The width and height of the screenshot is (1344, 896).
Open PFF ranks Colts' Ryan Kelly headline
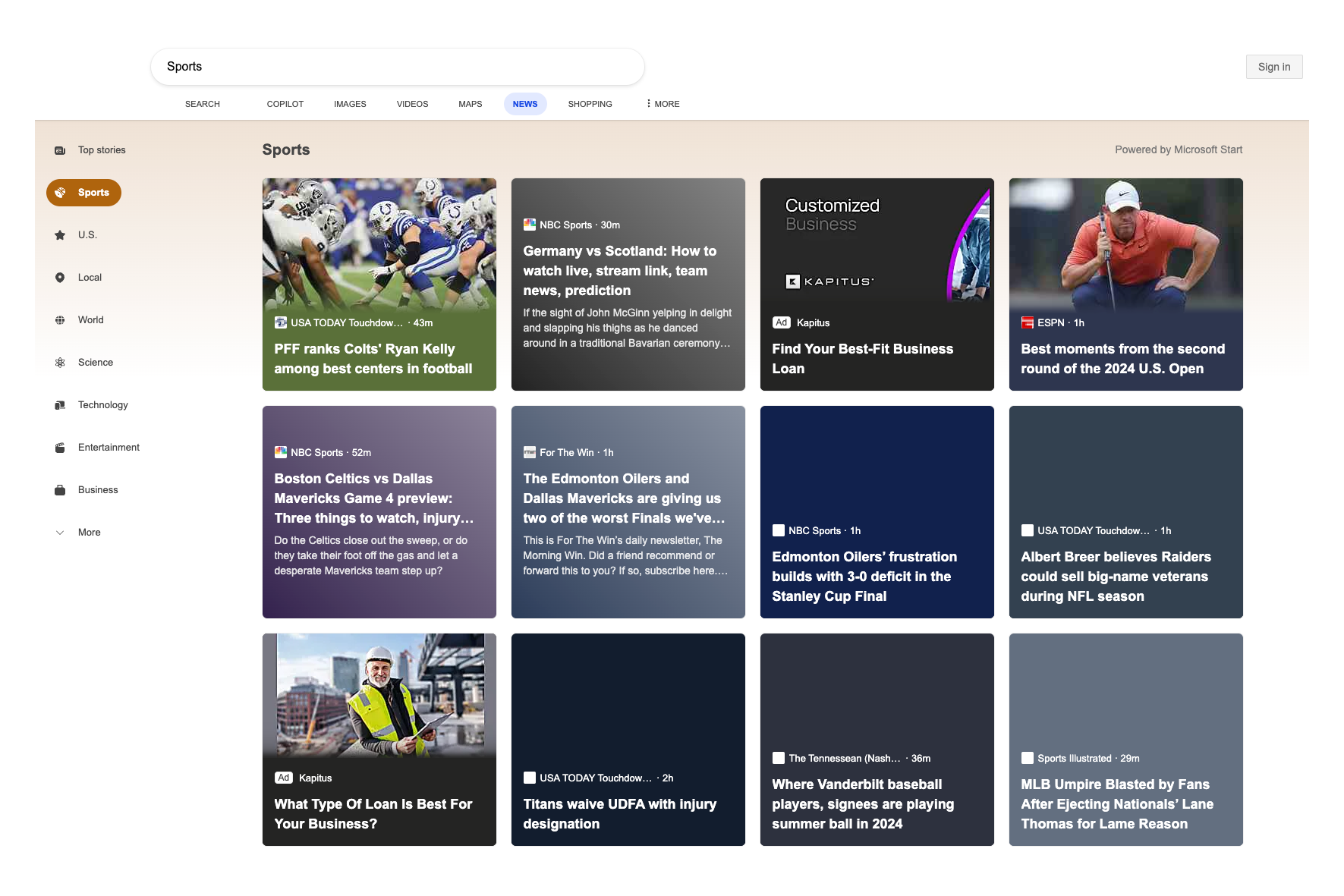(373, 359)
